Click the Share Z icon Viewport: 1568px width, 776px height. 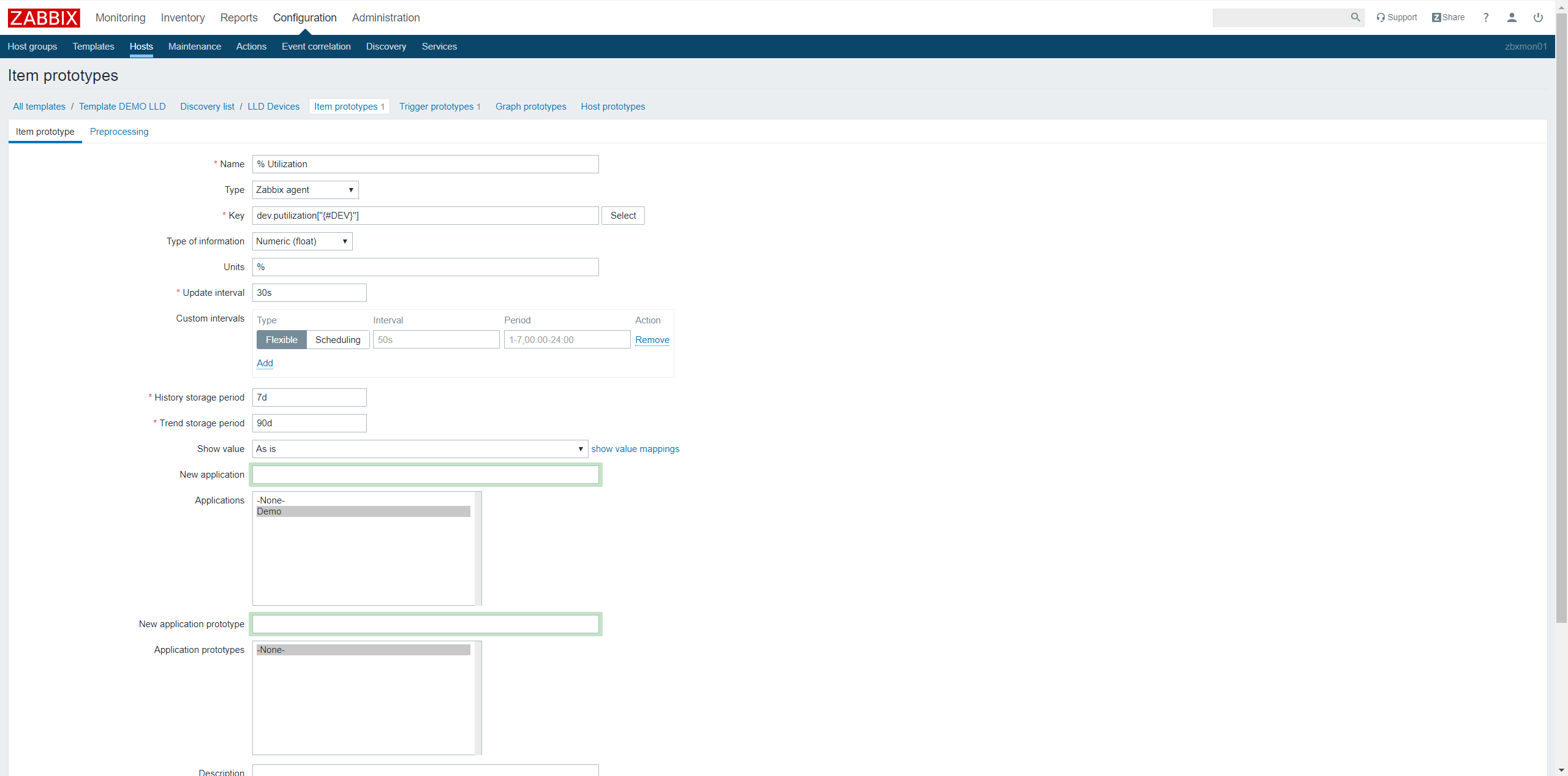point(1436,18)
